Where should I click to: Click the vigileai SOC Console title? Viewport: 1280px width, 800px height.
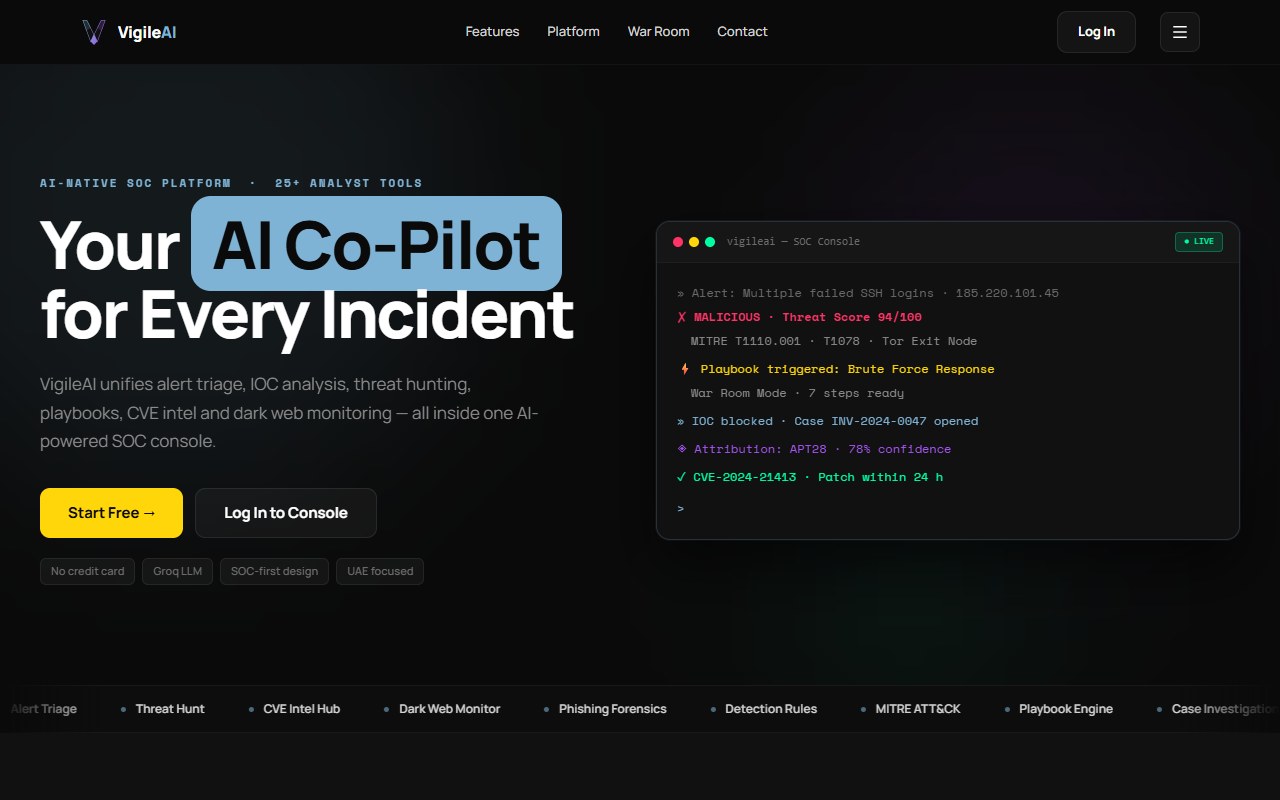(793, 241)
